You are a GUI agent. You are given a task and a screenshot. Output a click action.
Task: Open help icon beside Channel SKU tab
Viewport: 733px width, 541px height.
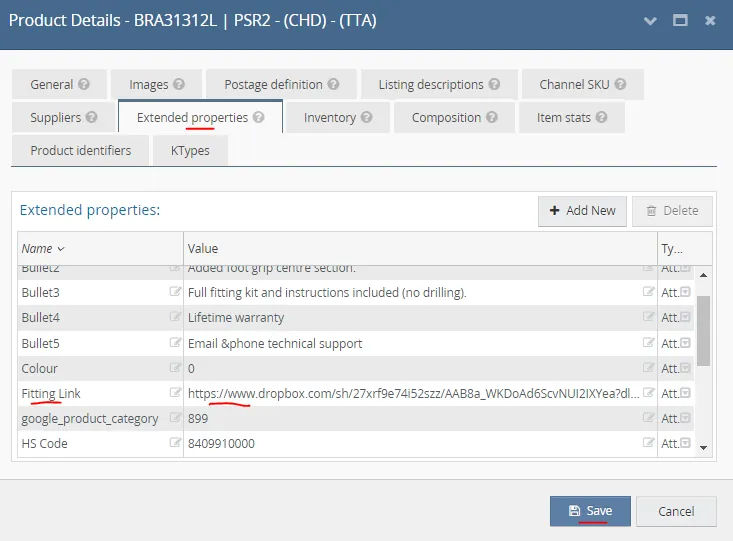(620, 84)
